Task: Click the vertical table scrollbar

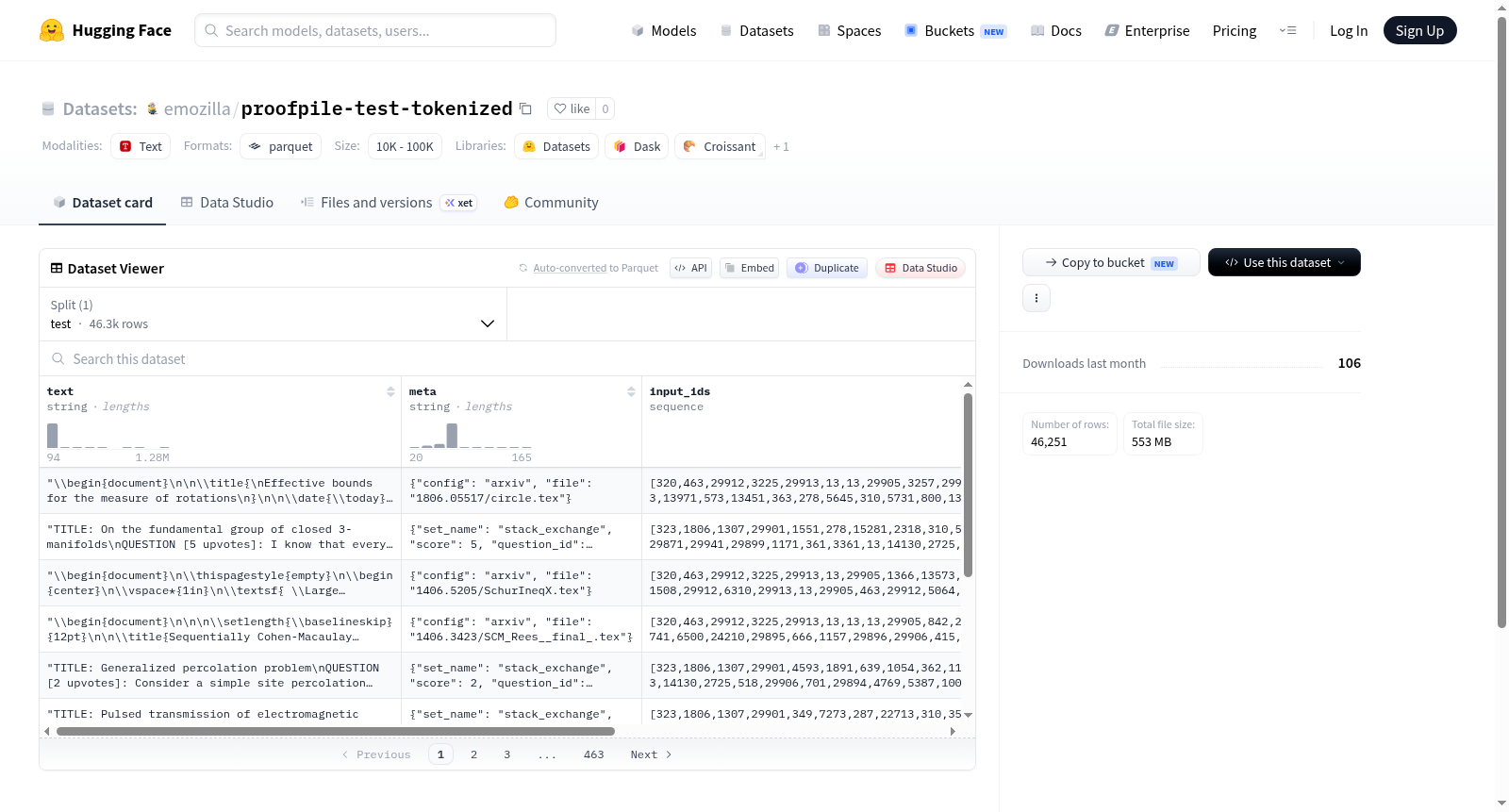Action: [x=968, y=485]
